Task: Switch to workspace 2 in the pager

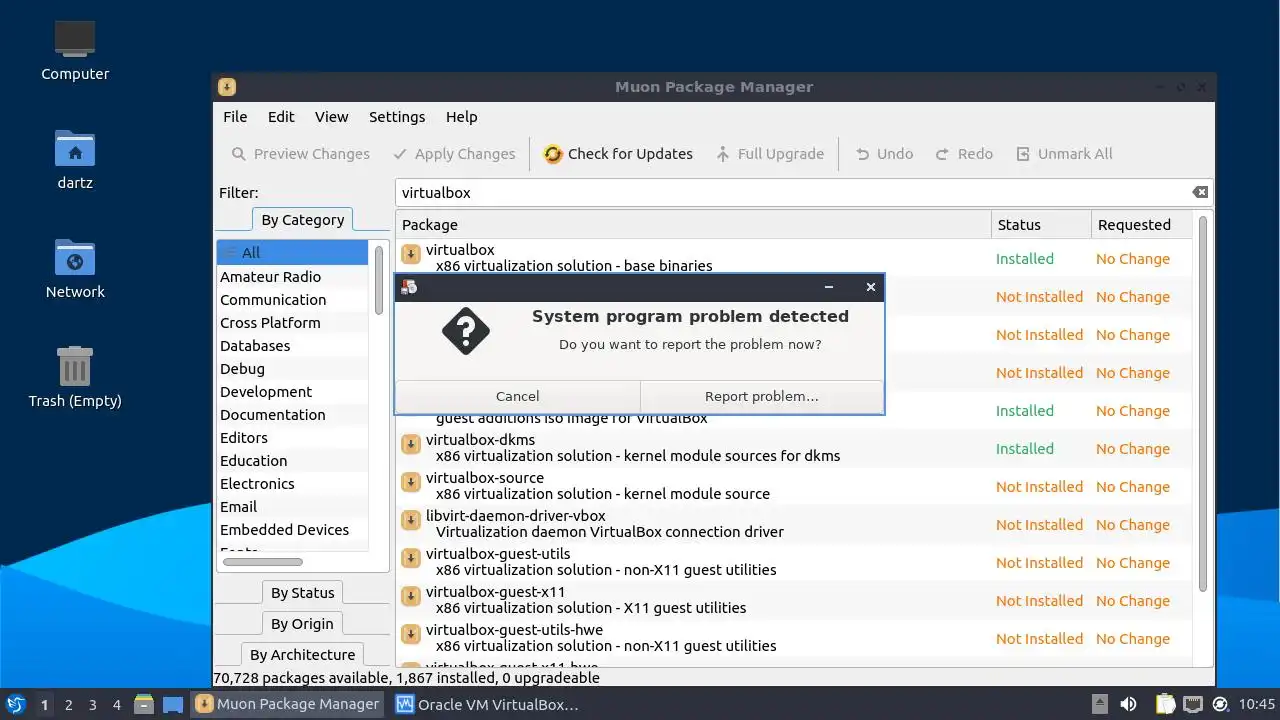Action: pos(68,705)
